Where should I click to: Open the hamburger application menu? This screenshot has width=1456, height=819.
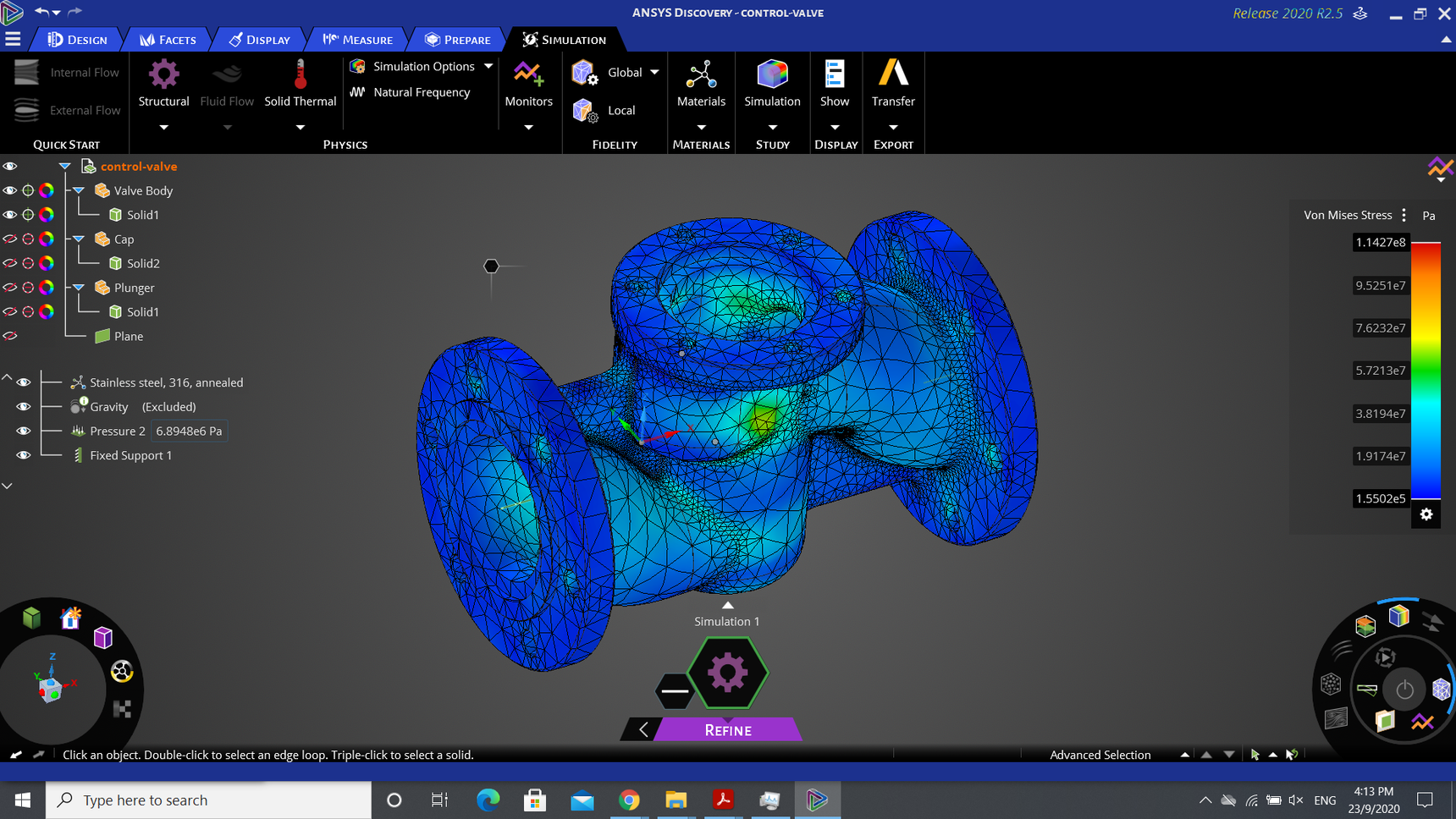[x=13, y=39]
